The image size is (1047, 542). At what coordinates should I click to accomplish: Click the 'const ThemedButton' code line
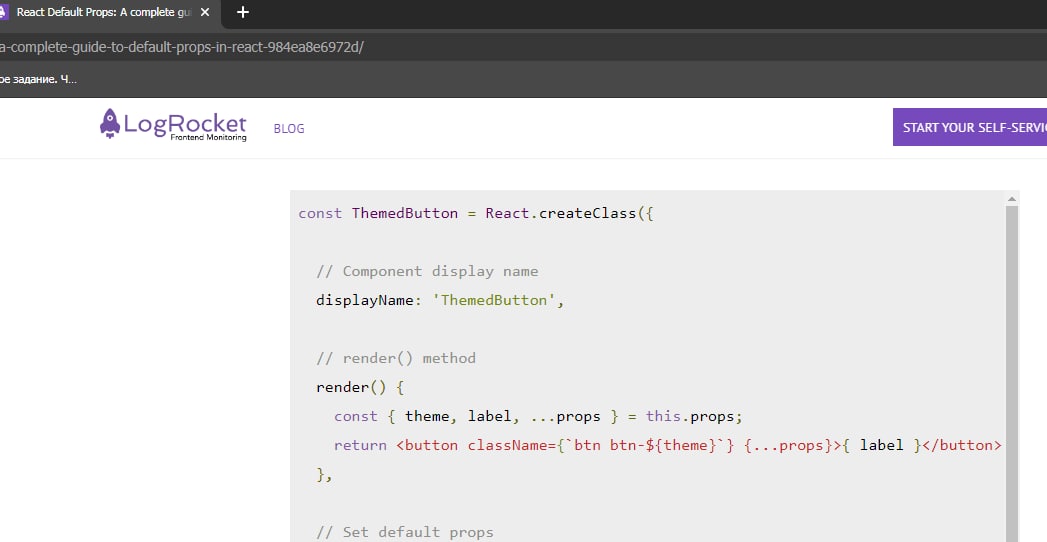click(475, 214)
